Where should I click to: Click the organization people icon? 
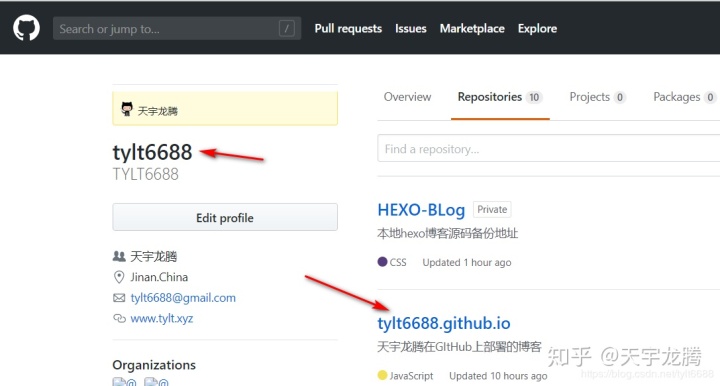tap(119, 256)
